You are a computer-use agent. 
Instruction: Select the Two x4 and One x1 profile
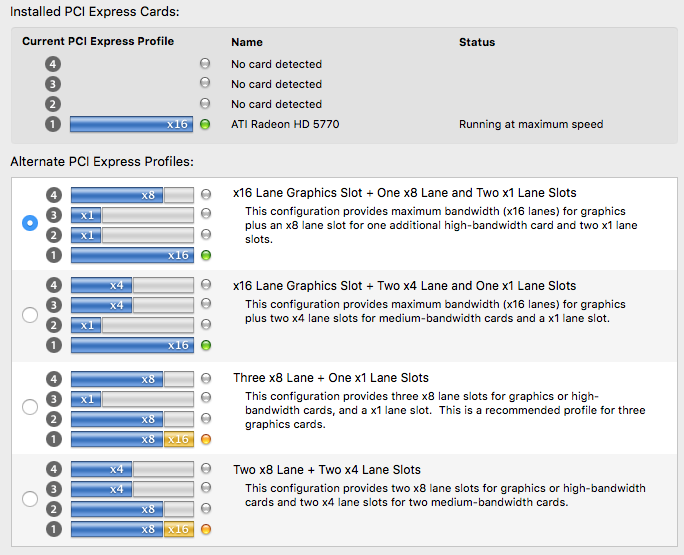click(x=30, y=315)
